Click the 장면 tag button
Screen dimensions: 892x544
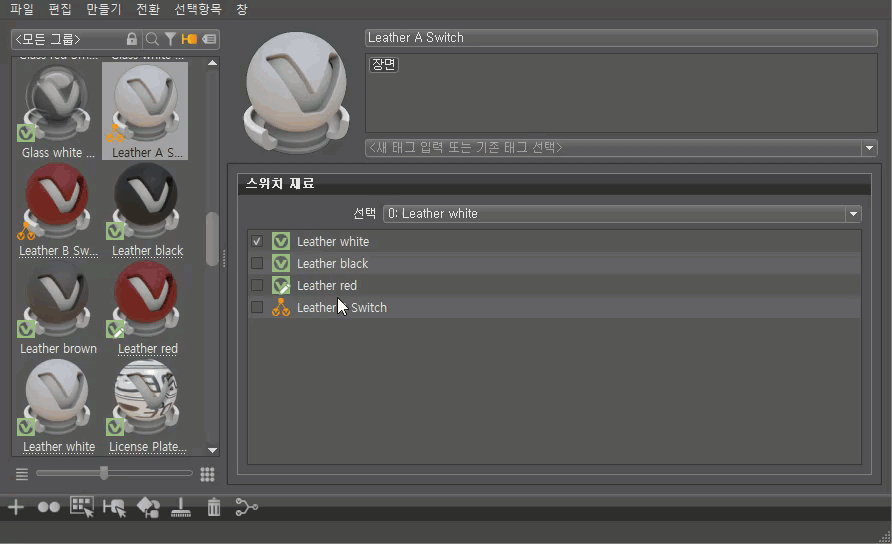point(384,64)
